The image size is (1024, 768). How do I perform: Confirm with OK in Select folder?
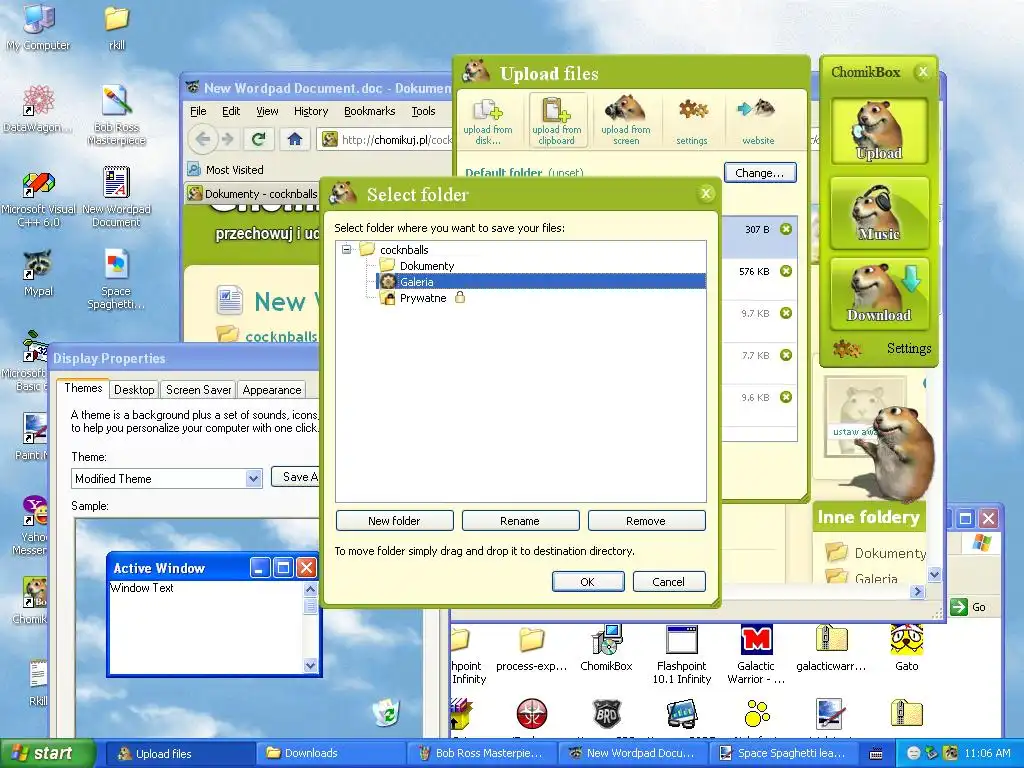(588, 582)
